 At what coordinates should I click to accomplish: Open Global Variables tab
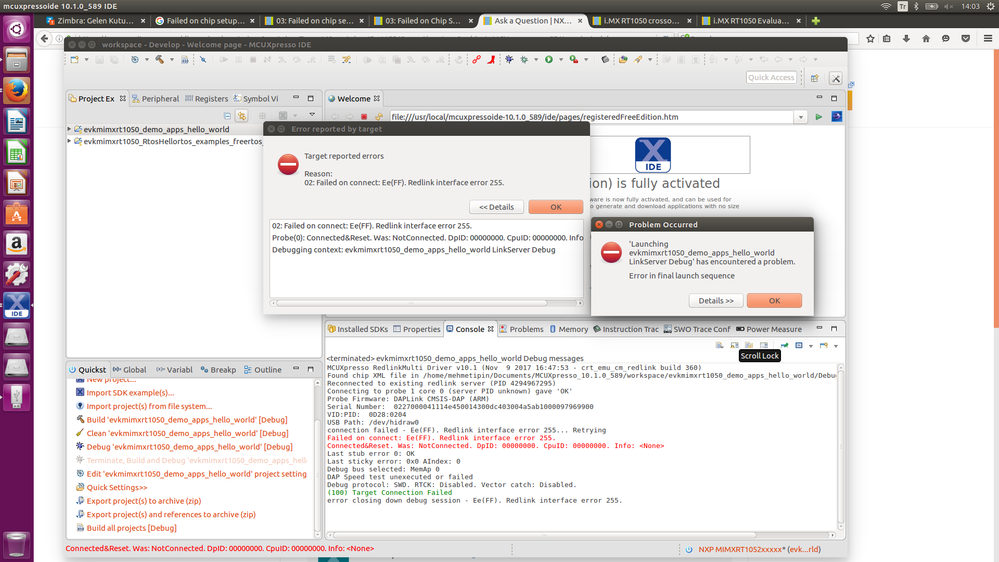click(129, 370)
